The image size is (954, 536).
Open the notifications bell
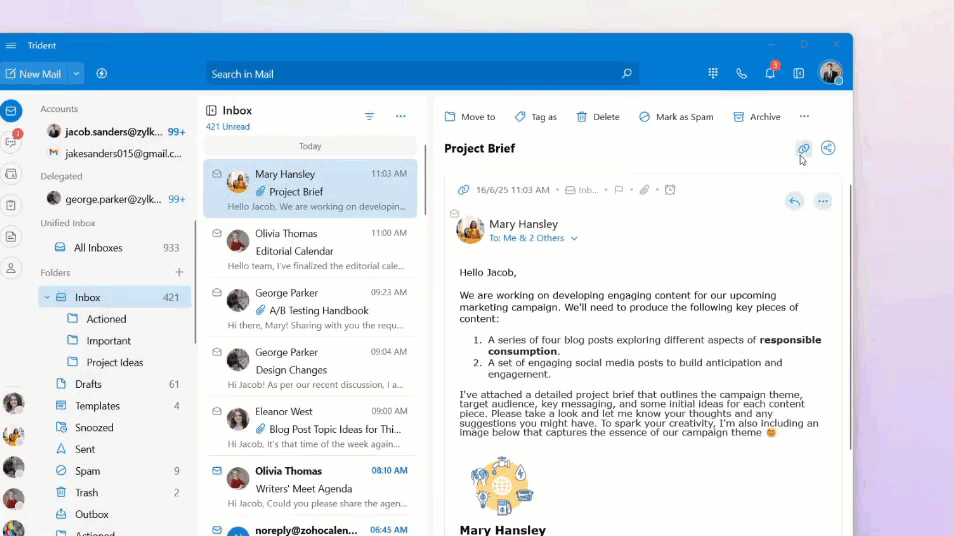coord(770,74)
